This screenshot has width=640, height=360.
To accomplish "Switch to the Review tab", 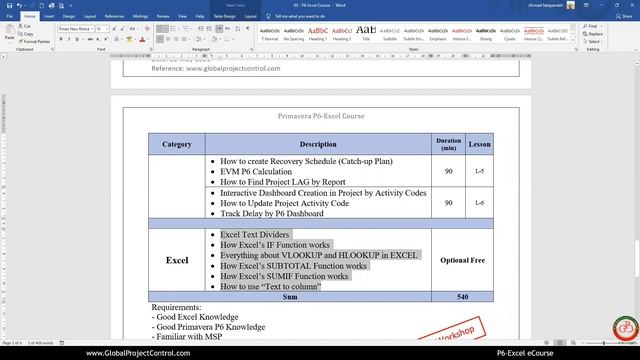I will point(163,16).
